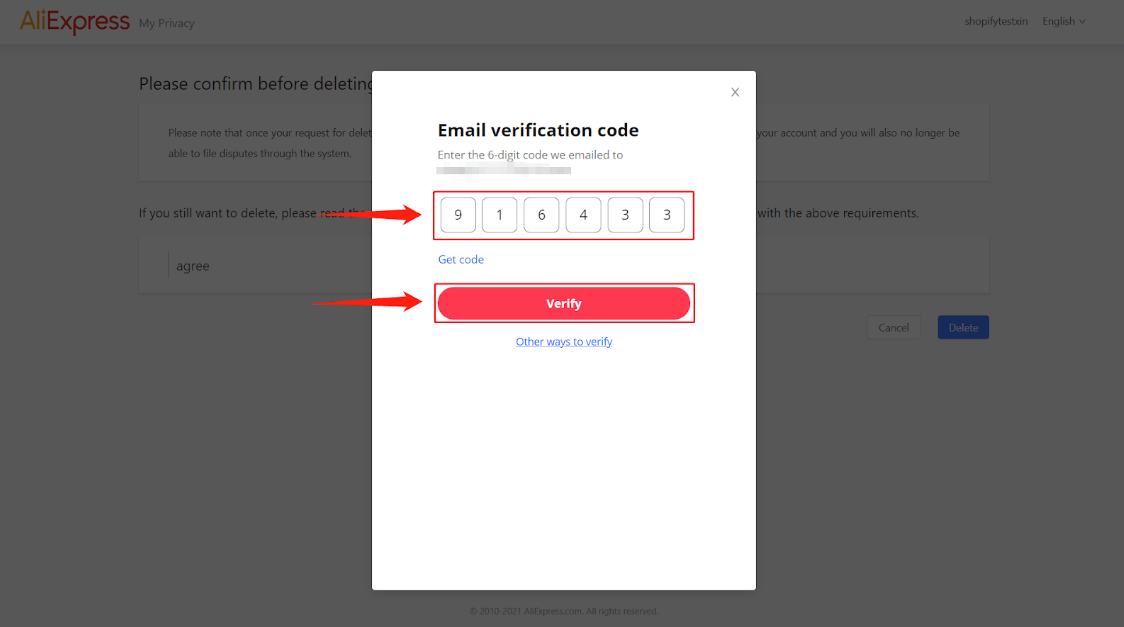The image size is (1124, 627).
Task: Click the AliExpress copyright footer text
Action: 564,611
